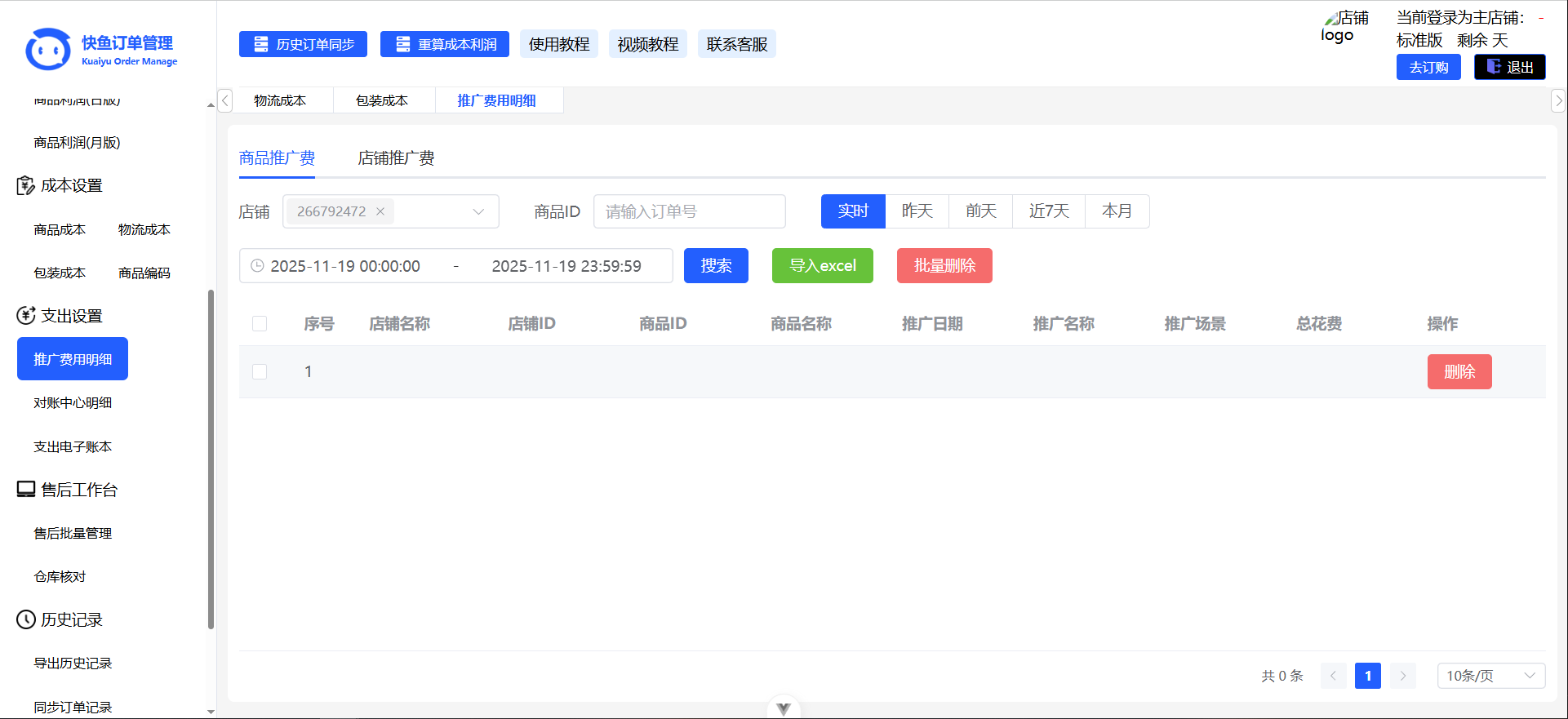
Task: Remove shop tag 266792472 with the x icon
Action: pyautogui.click(x=380, y=211)
